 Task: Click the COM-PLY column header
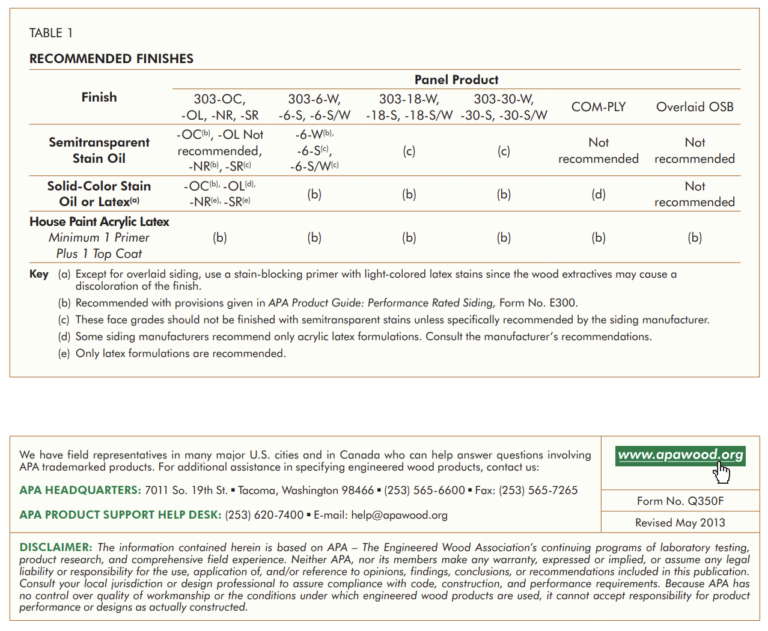click(x=598, y=106)
